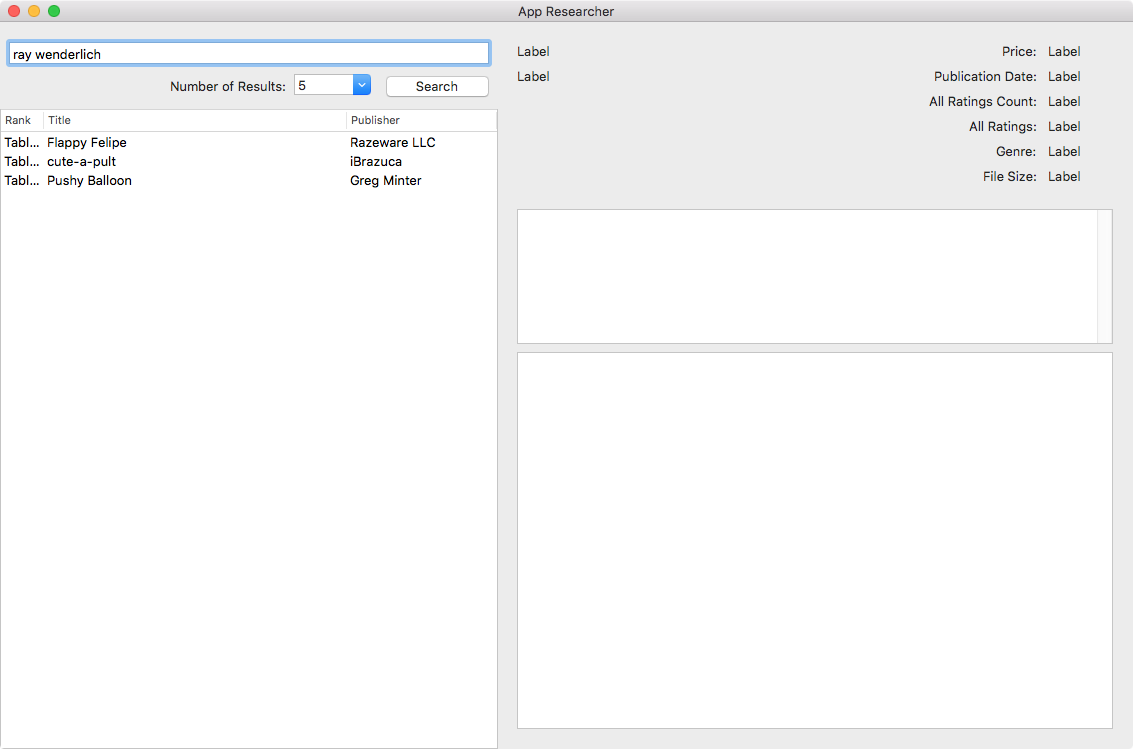Click the Label value next to Price
This screenshot has width=1133, height=749.
click(x=1064, y=52)
